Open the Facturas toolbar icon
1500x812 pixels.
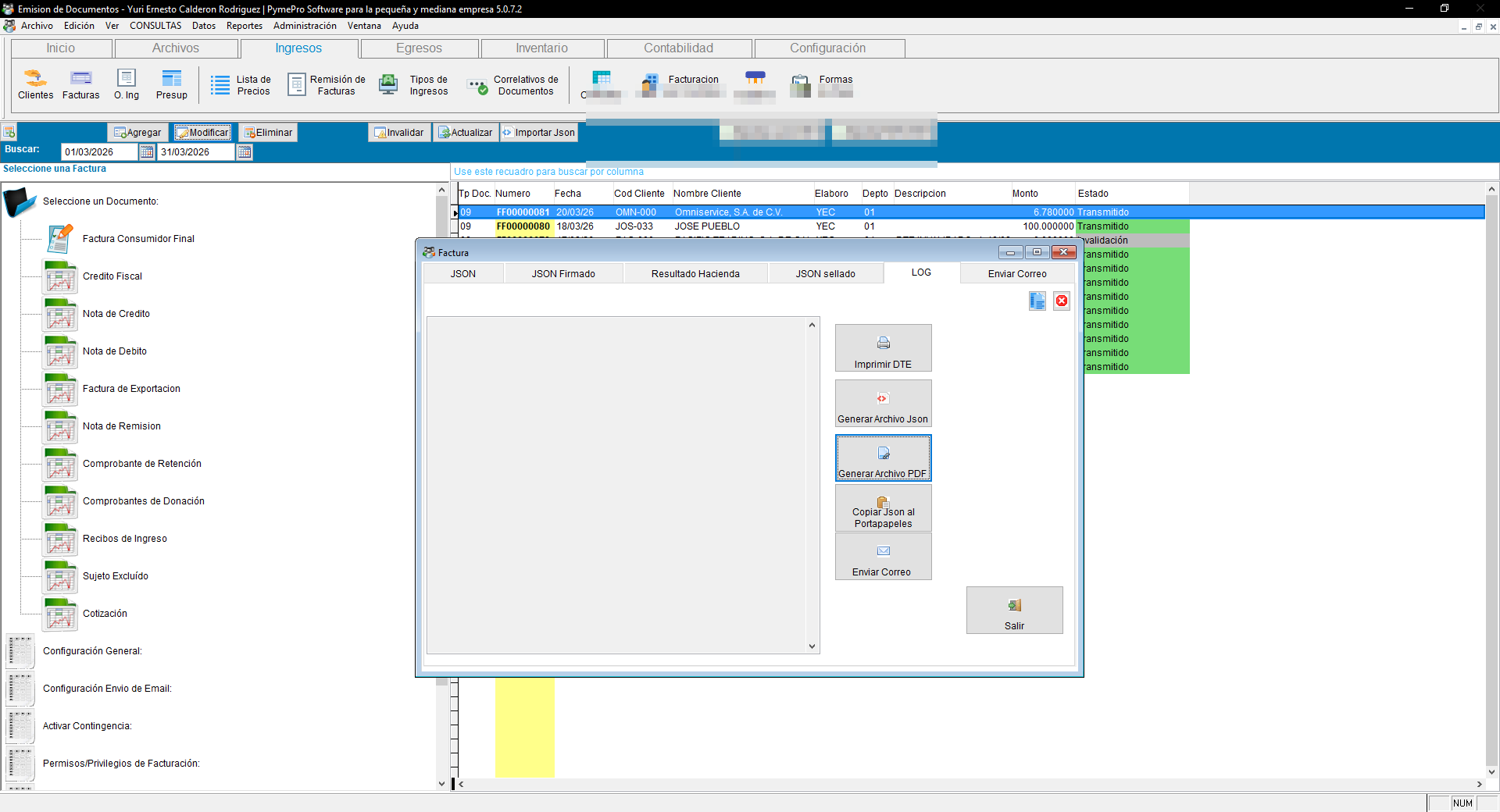pos(81,85)
